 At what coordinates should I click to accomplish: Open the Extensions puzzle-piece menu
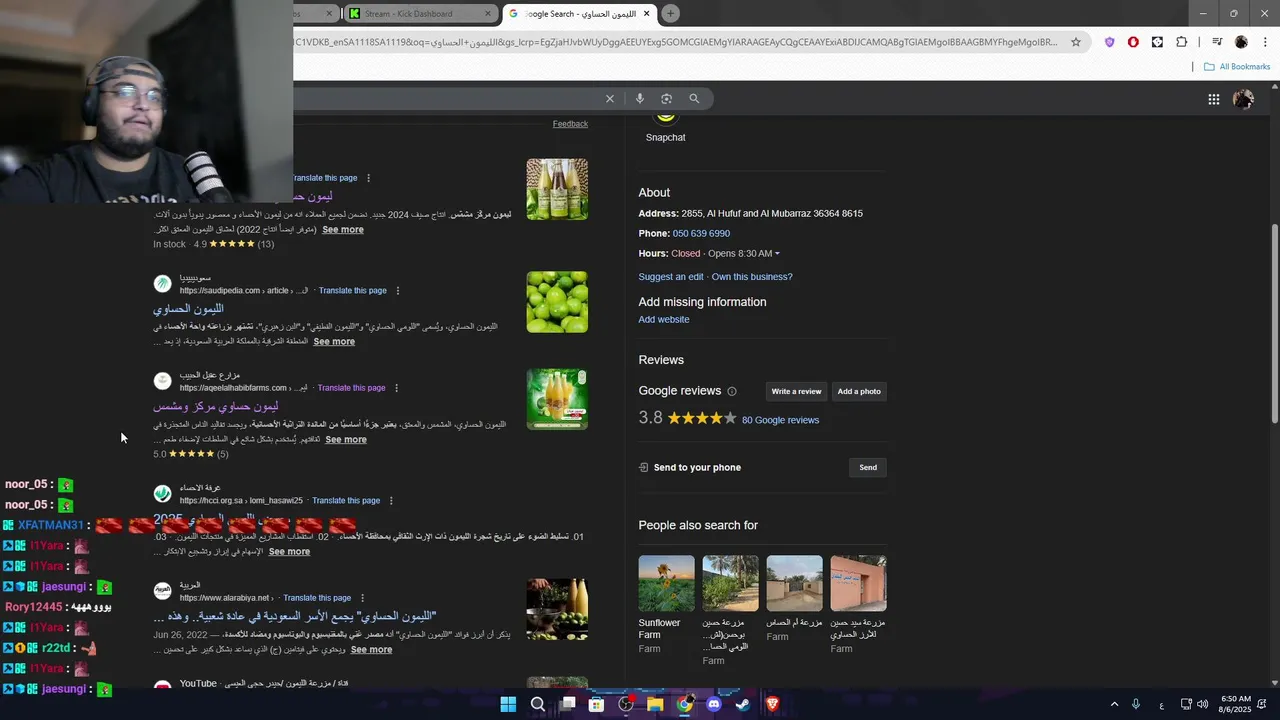tap(1181, 42)
